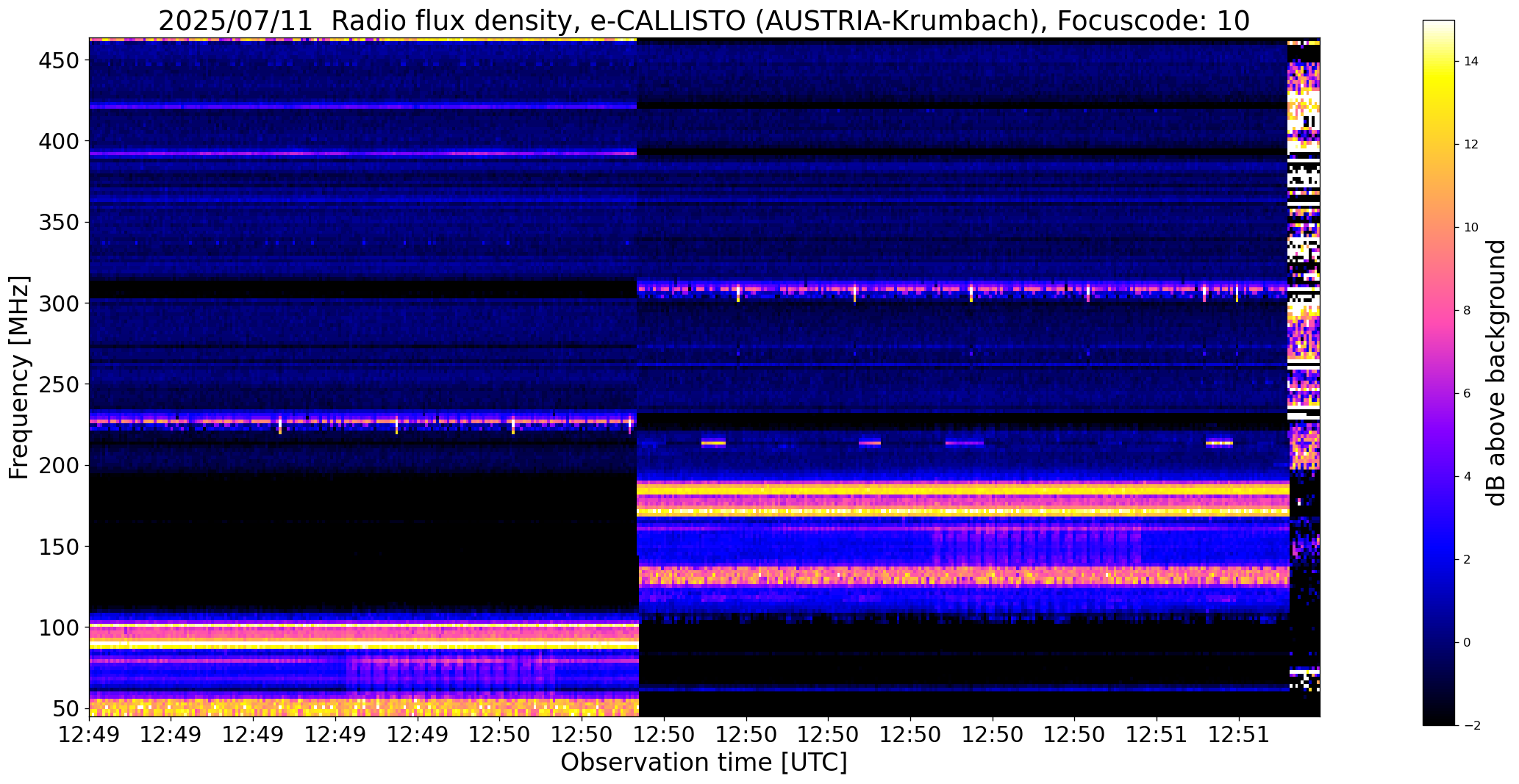Click the 450 frequency tick label
This screenshot has height=784, width=1519.
coord(61,60)
